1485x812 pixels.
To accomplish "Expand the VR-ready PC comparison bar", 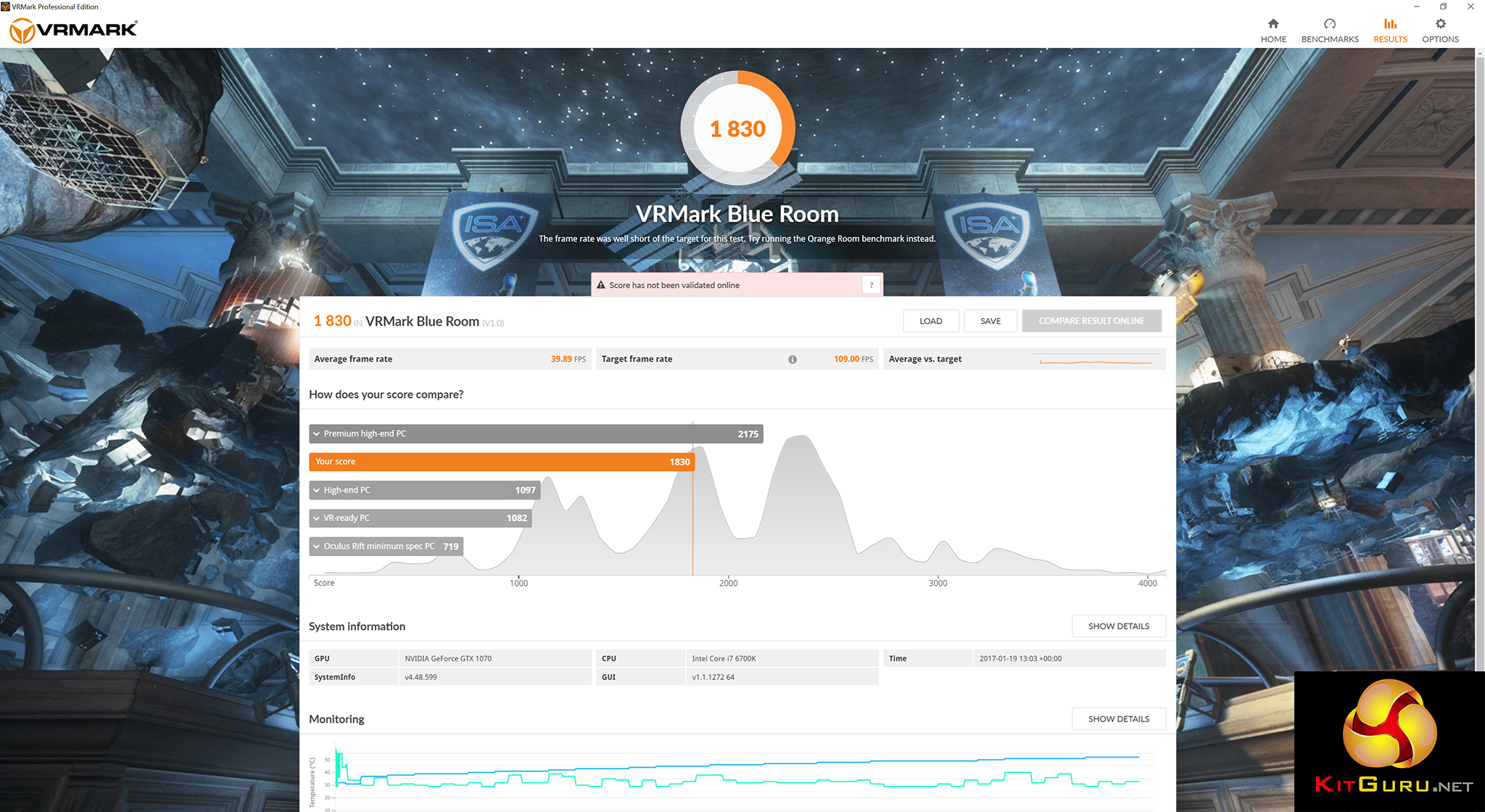I will point(317,518).
